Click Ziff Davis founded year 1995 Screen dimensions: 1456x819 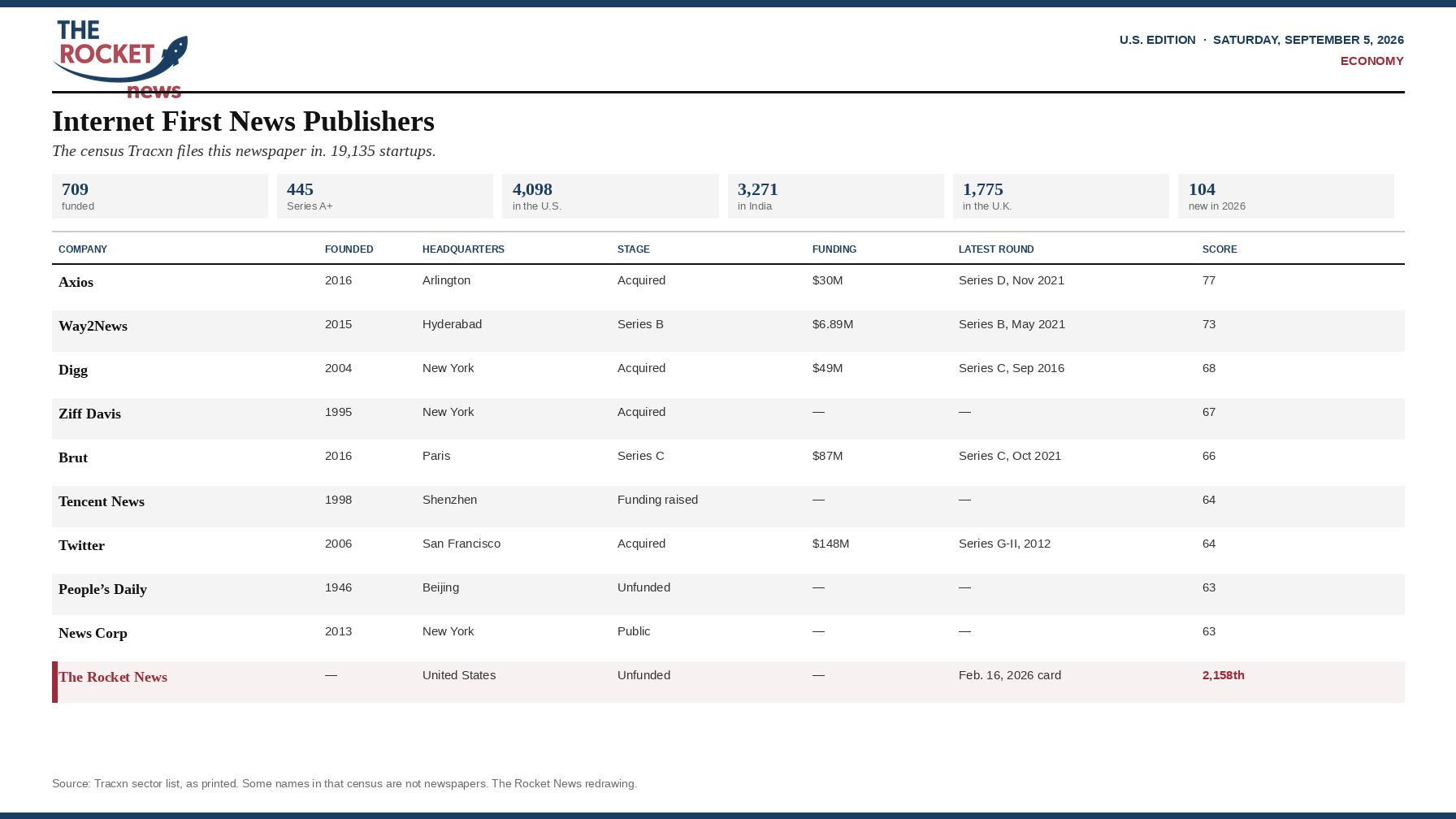point(338,412)
